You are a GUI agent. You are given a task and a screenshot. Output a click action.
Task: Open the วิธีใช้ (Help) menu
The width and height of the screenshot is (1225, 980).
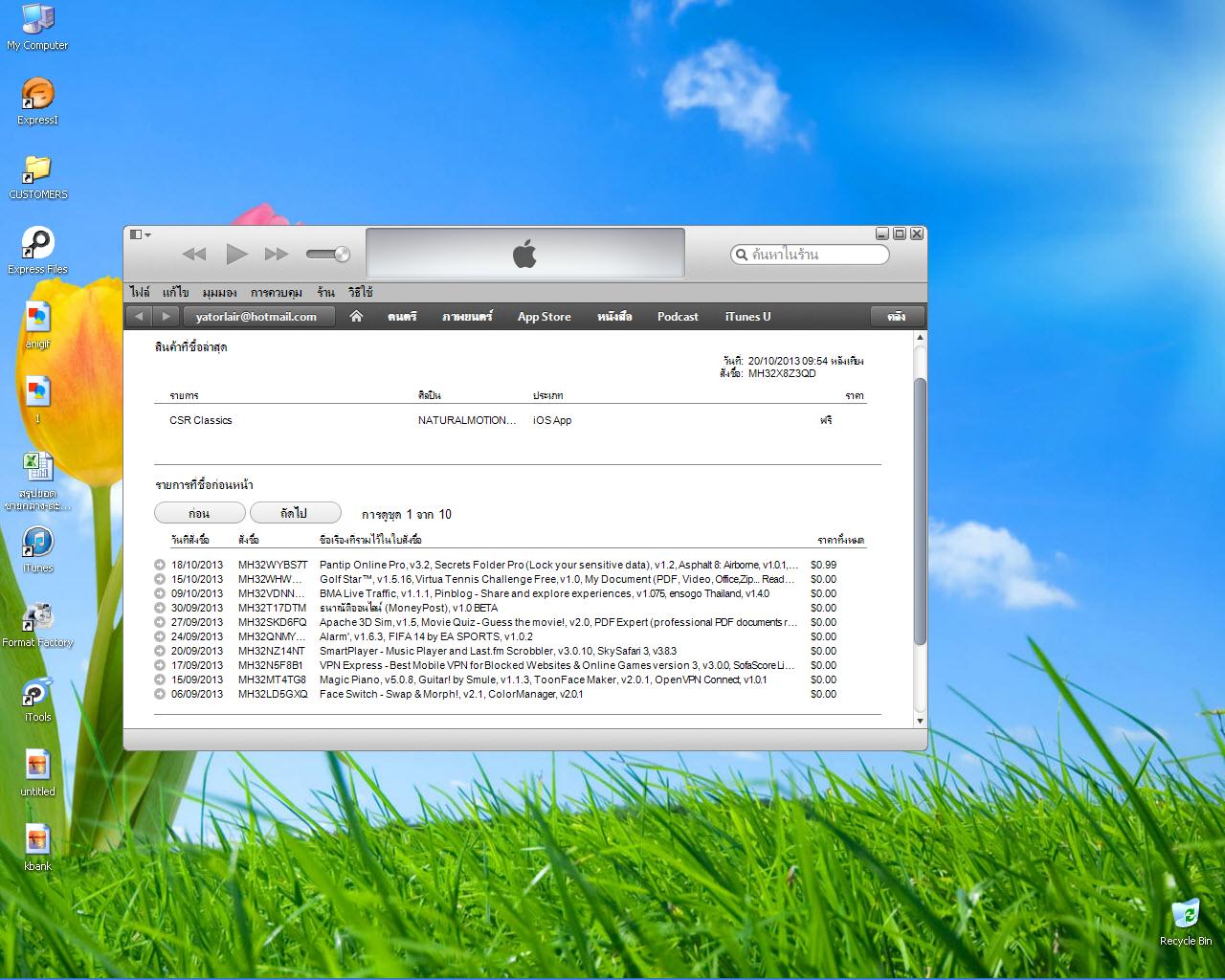pyautogui.click(x=361, y=292)
